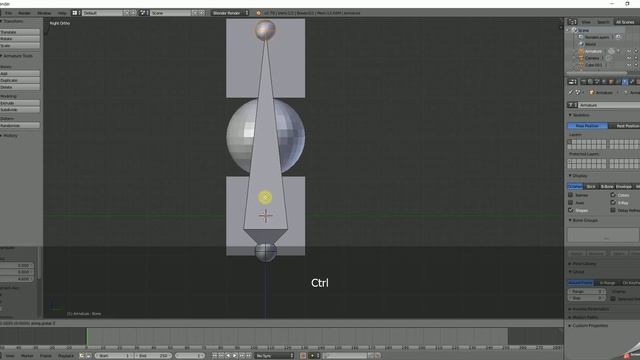The image size is (640, 360).
Task: Click the Add bone button
Action: (20, 73)
